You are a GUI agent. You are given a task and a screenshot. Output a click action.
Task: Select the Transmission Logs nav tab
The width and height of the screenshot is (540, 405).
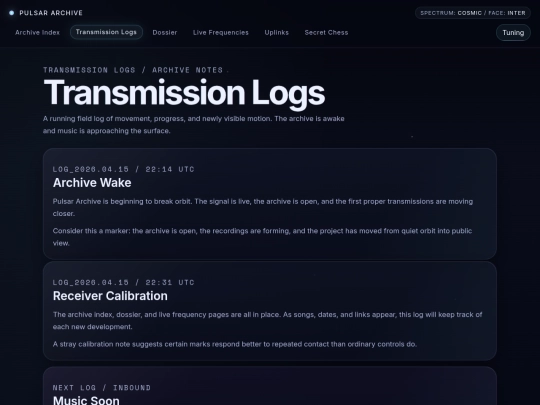(106, 32)
